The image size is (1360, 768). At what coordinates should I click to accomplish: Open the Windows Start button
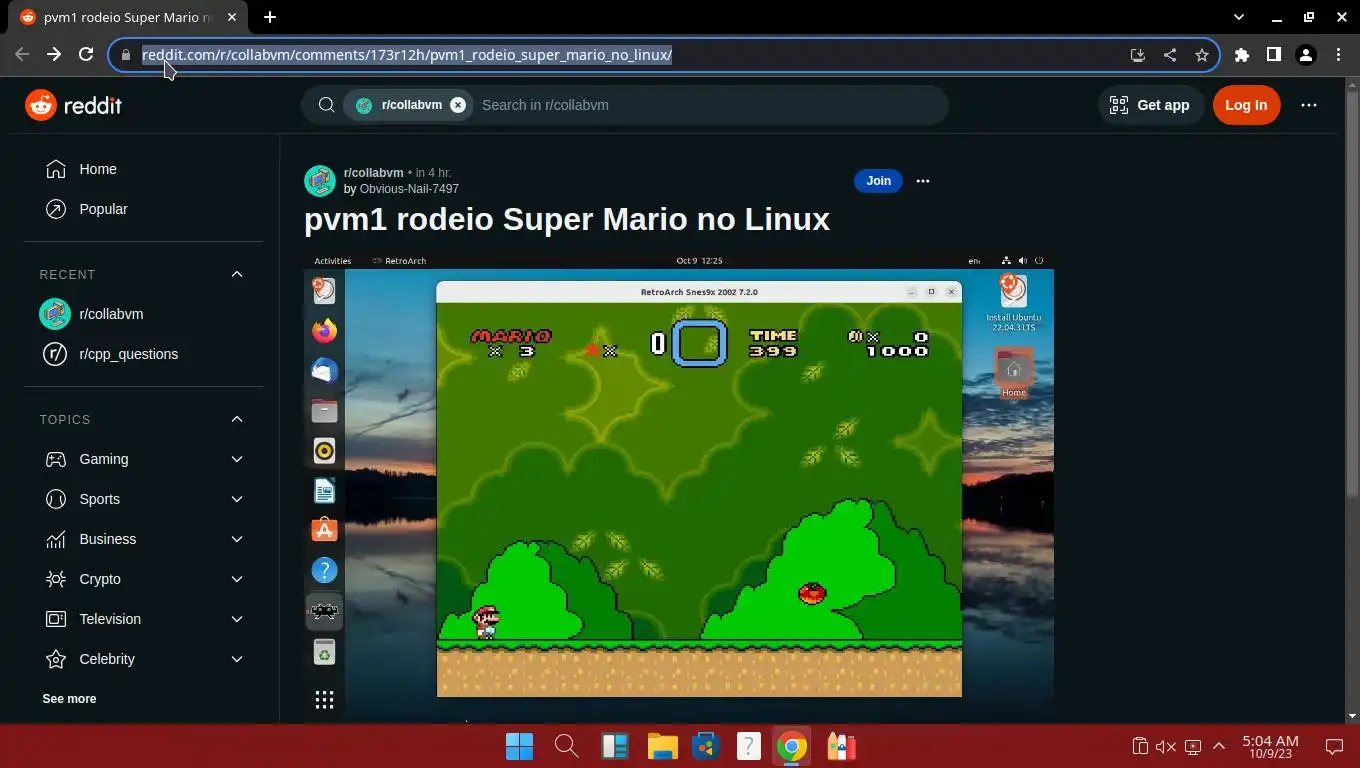[x=520, y=746]
